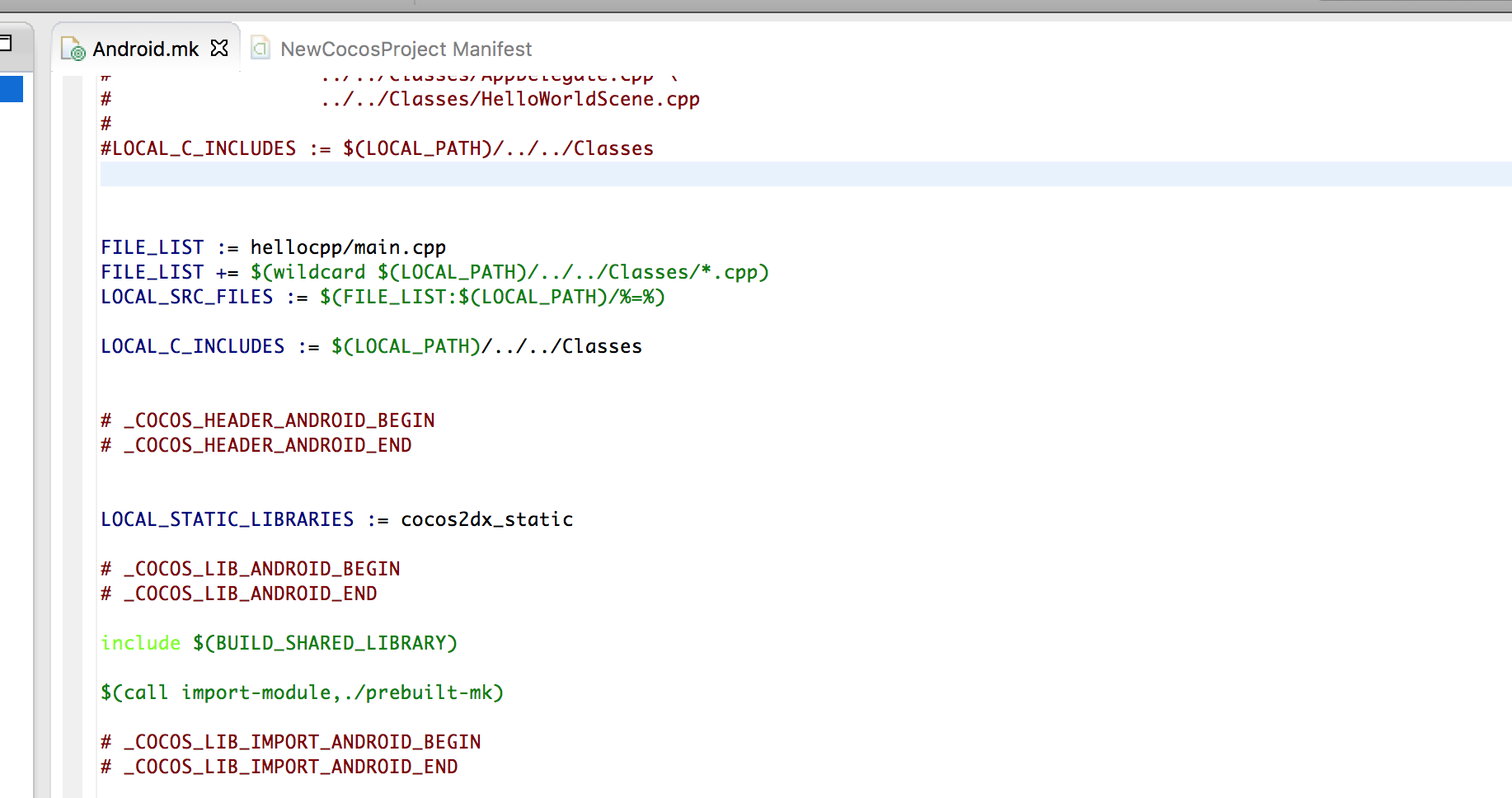
Task: Switch to the Android.mk editor tab
Action: (145, 49)
